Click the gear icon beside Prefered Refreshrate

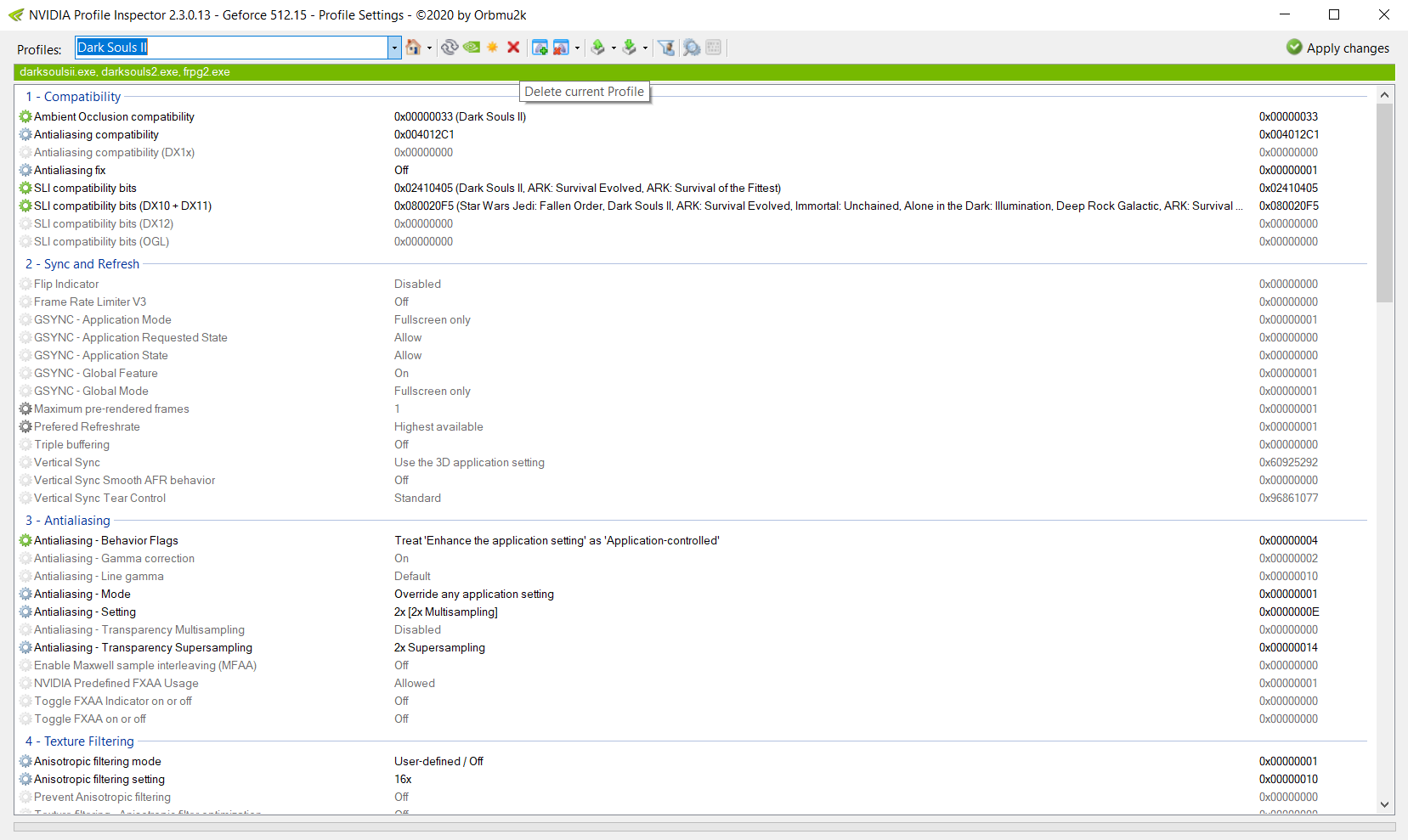25,426
